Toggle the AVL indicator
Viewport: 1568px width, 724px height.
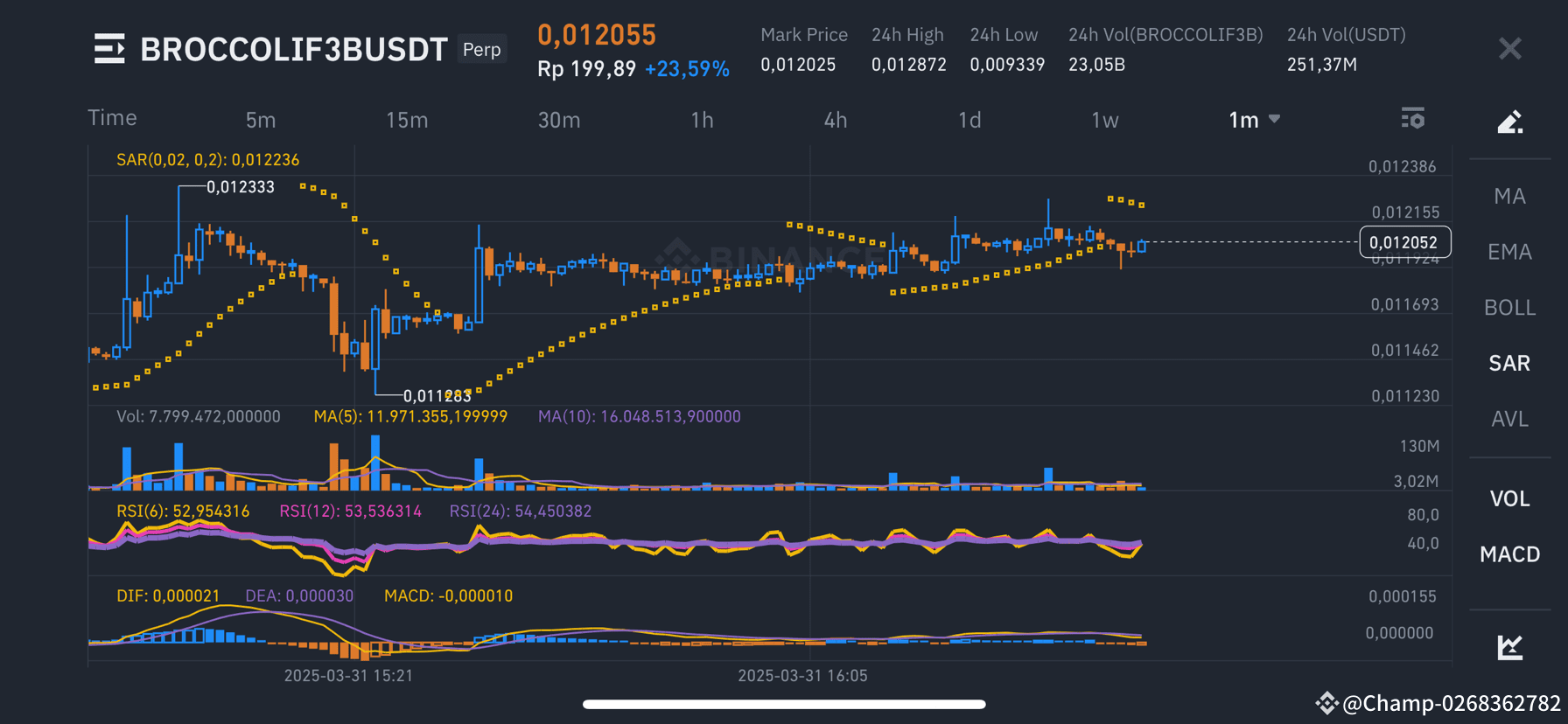(x=1510, y=419)
